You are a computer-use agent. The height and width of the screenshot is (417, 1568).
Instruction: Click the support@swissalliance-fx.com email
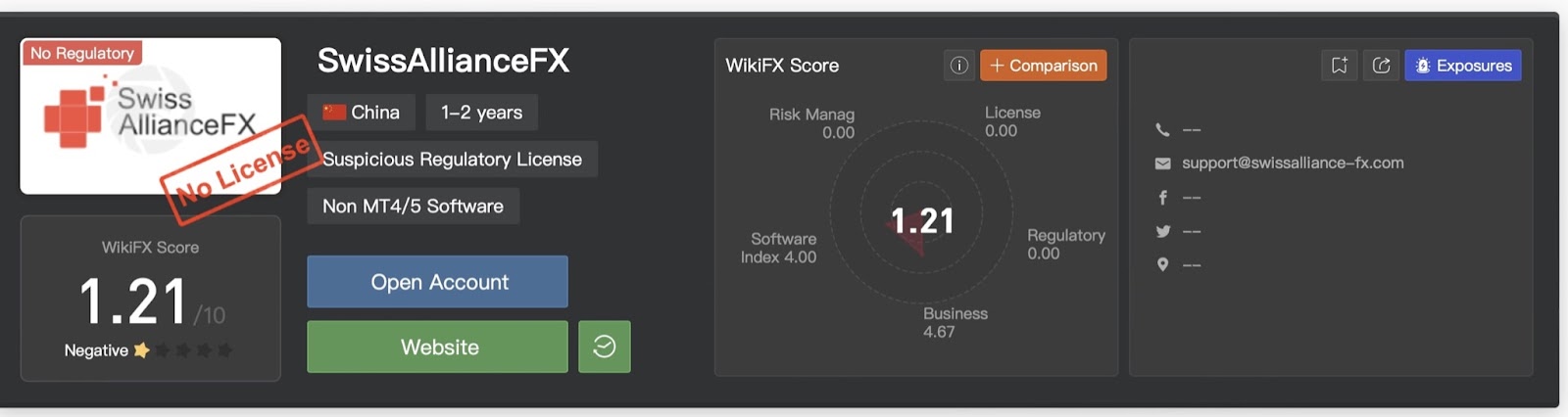click(1293, 163)
